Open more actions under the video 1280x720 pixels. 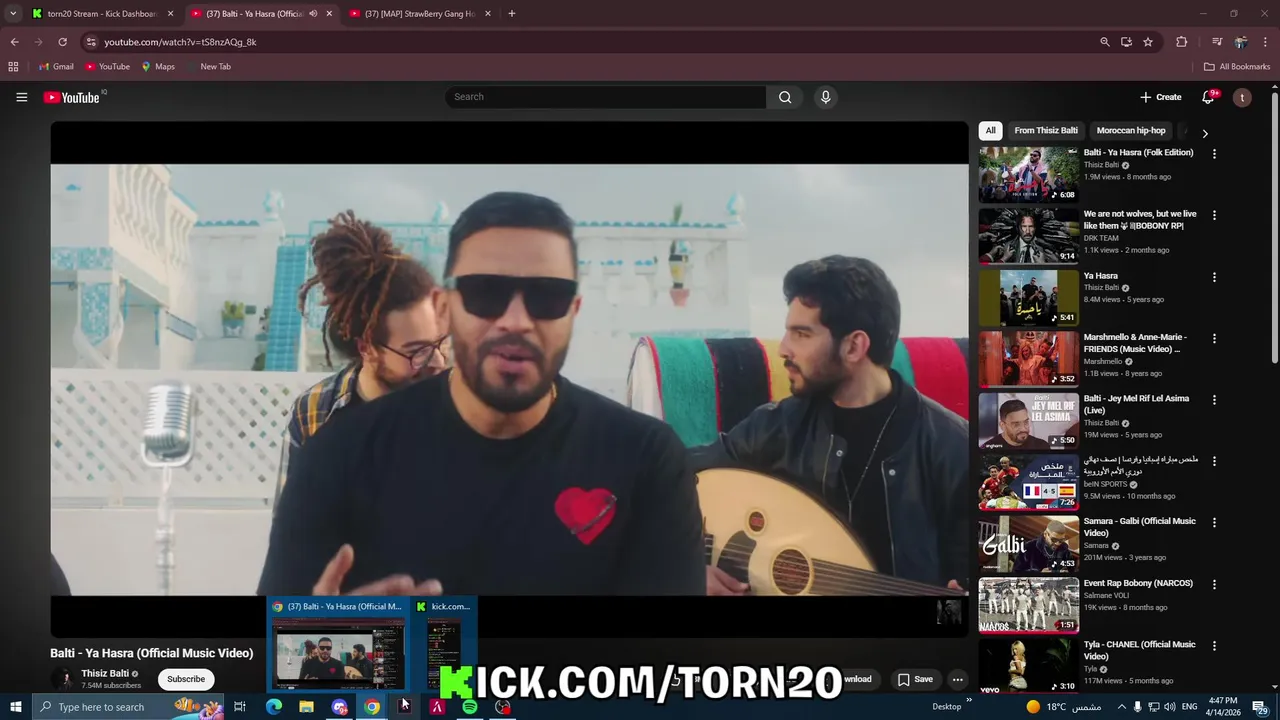958,679
